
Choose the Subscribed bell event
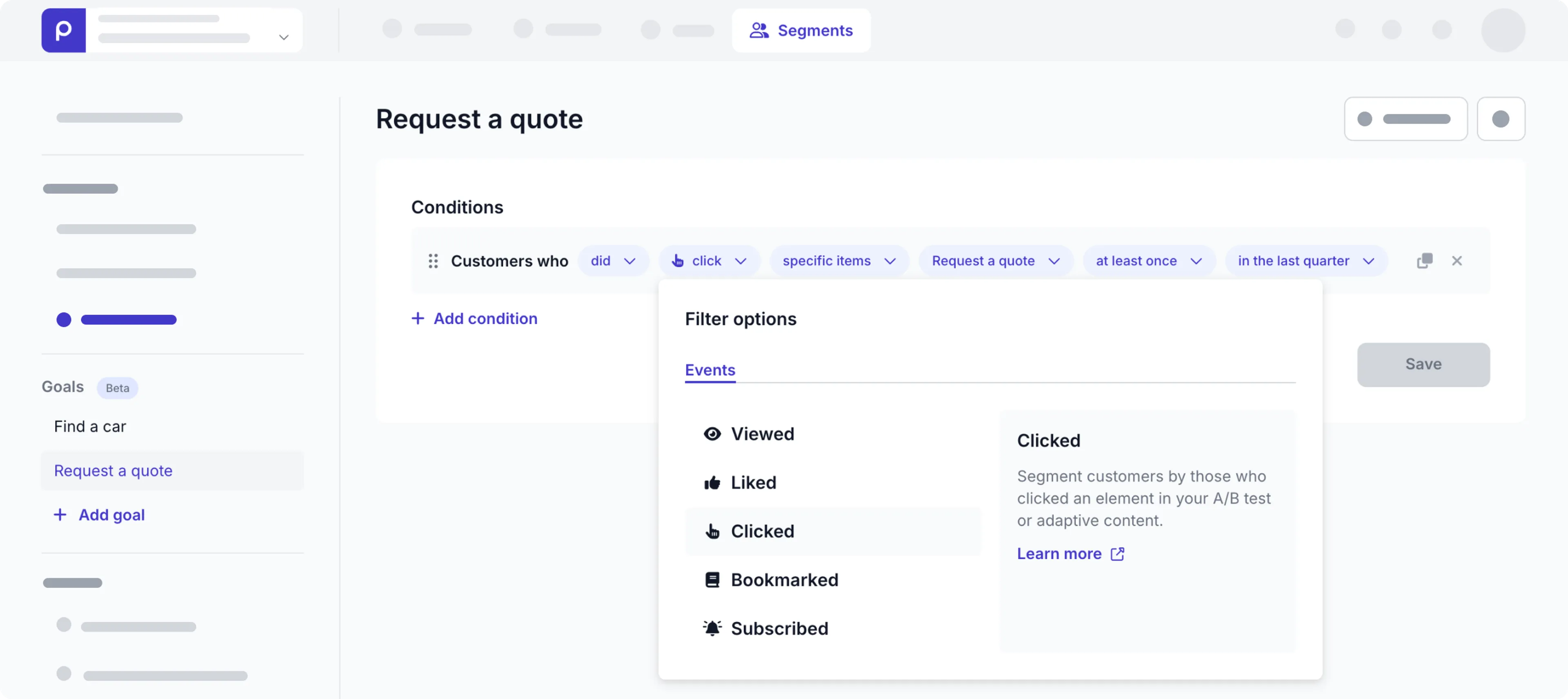[x=779, y=628]
